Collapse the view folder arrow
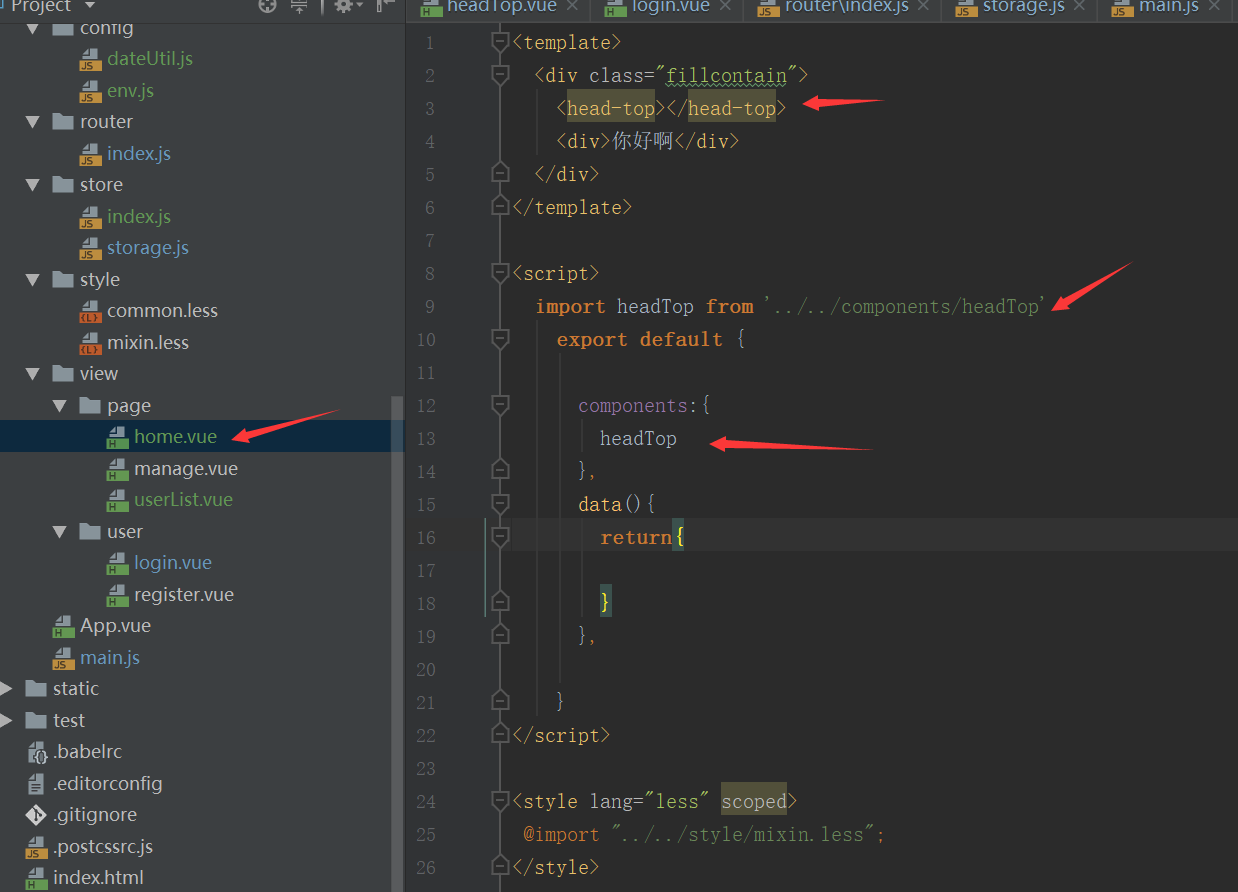 coord(33,374)
